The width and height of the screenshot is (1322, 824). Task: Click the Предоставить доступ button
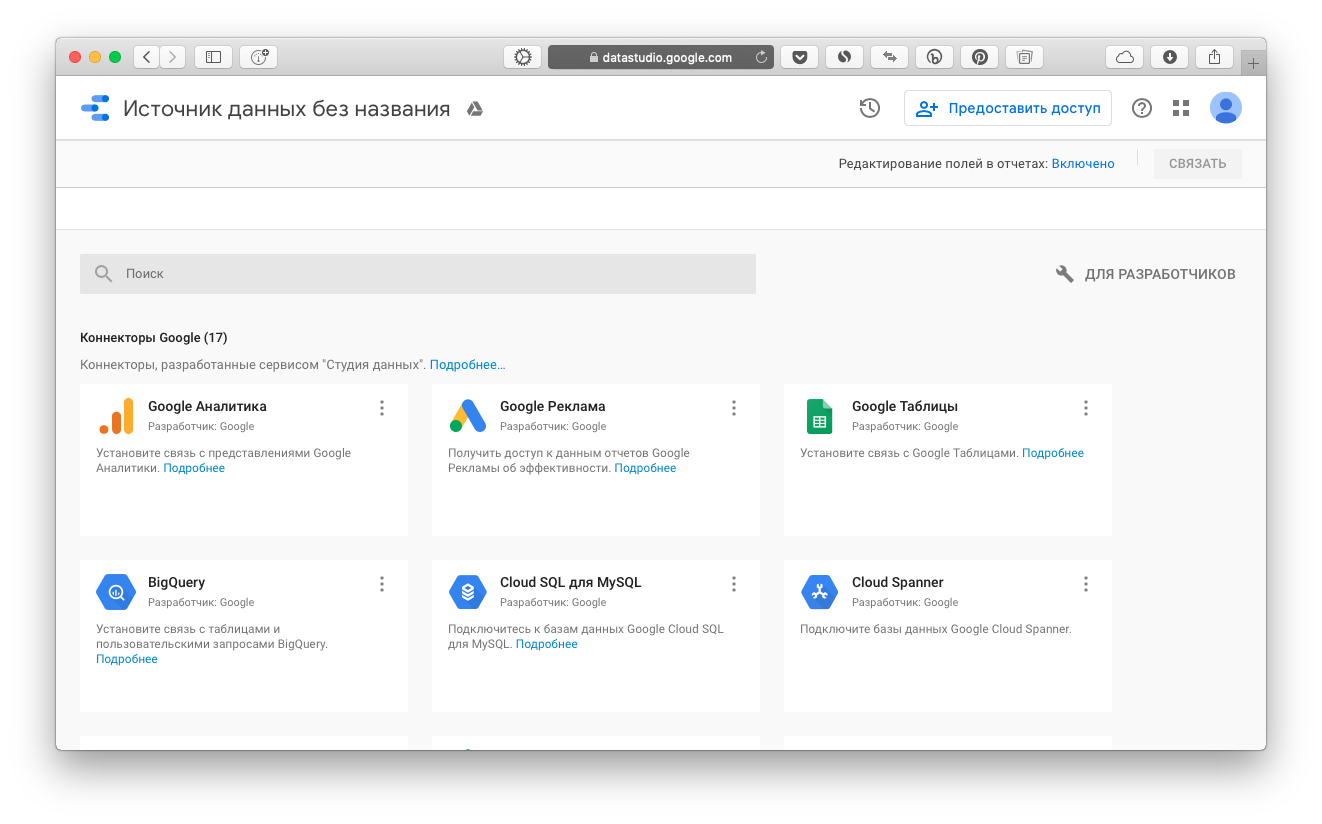click(1008, 108)
